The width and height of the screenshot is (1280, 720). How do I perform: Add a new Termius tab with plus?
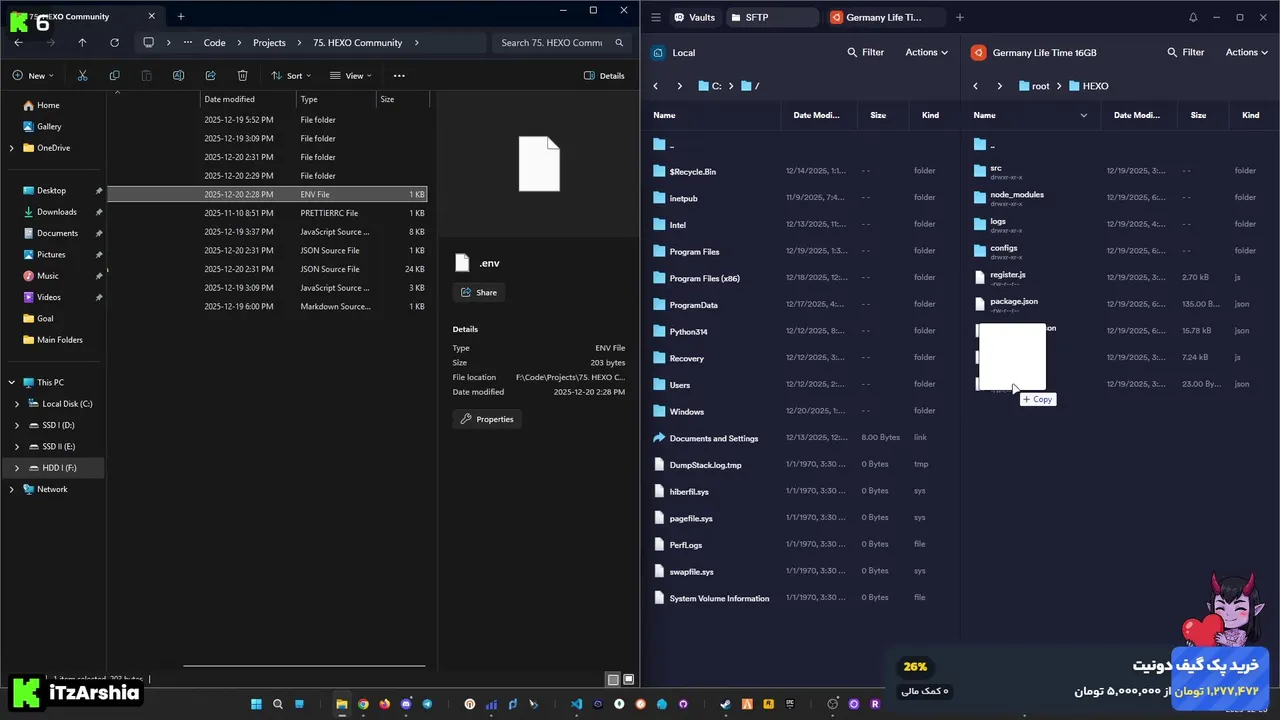coord(959,17)
